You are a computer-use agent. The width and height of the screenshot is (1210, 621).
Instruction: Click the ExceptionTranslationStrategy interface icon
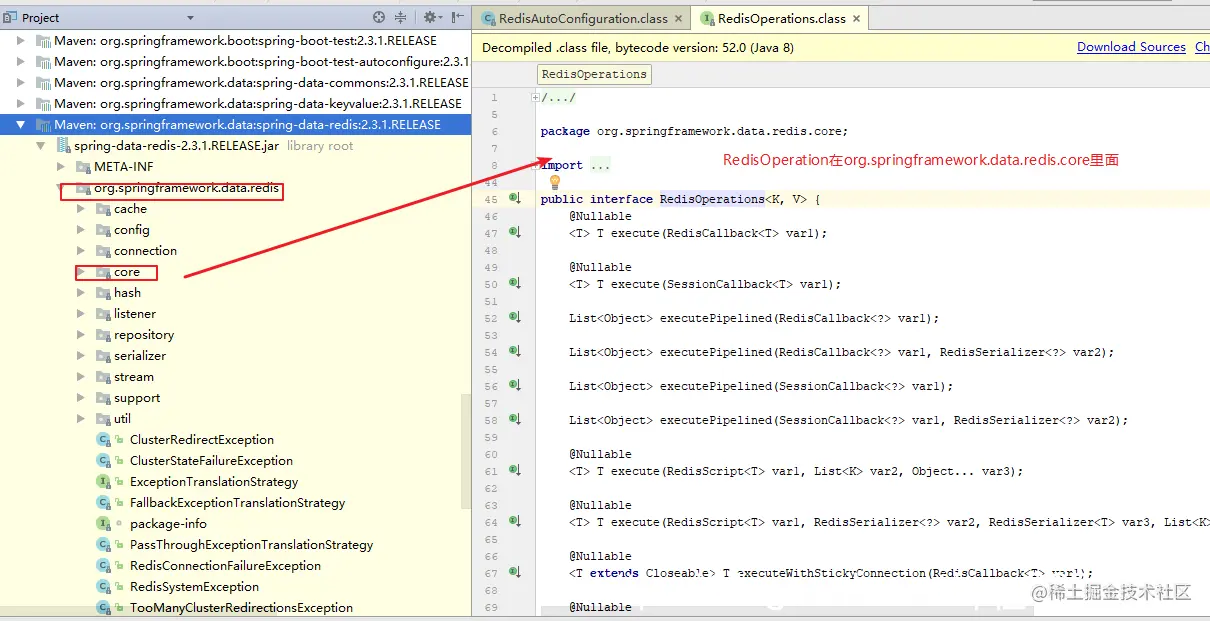point(104,482)
